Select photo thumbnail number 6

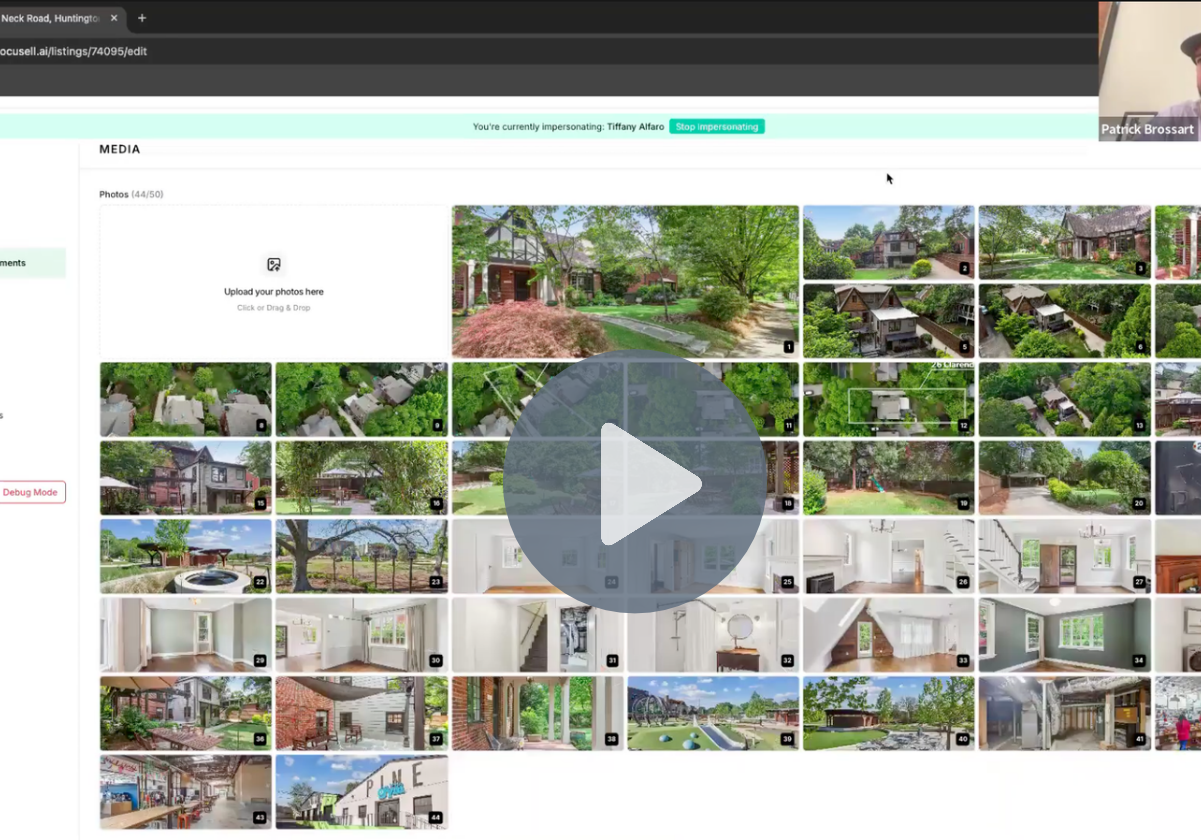(x=1065, y=320)
